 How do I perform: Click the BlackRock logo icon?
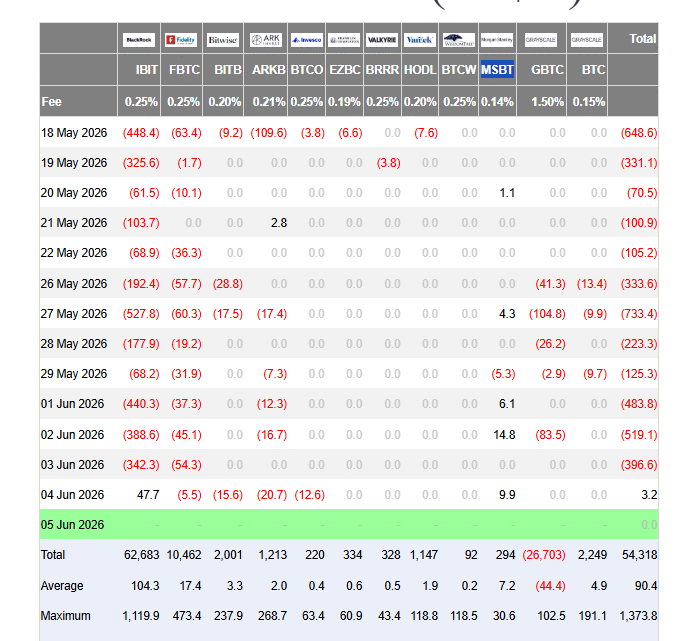139,40
